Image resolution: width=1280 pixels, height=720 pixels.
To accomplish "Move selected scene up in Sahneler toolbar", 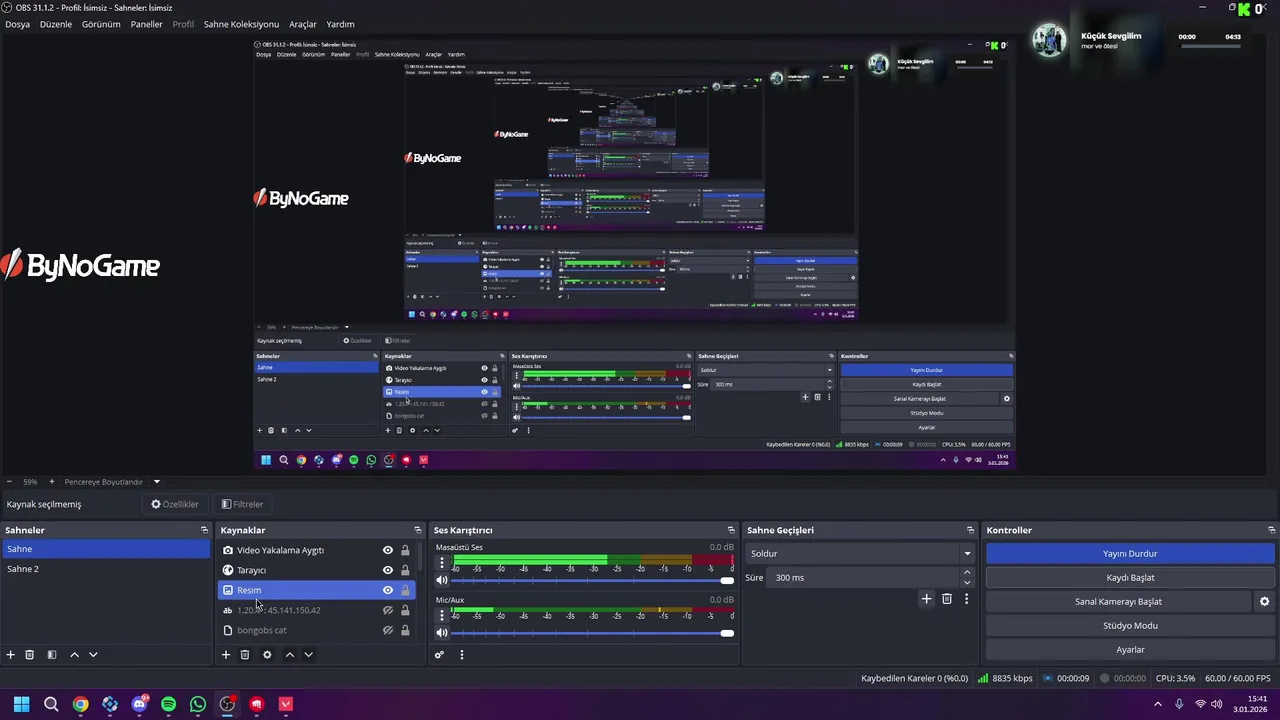I will pos(74,655).
